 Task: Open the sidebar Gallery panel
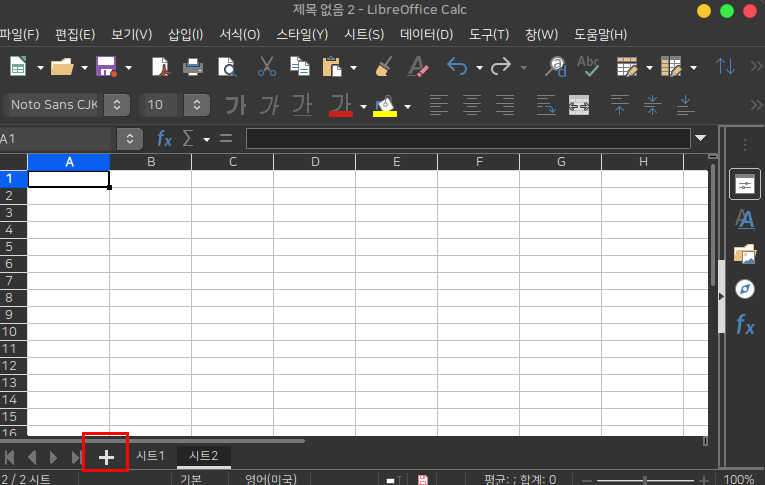pos(744,254)
